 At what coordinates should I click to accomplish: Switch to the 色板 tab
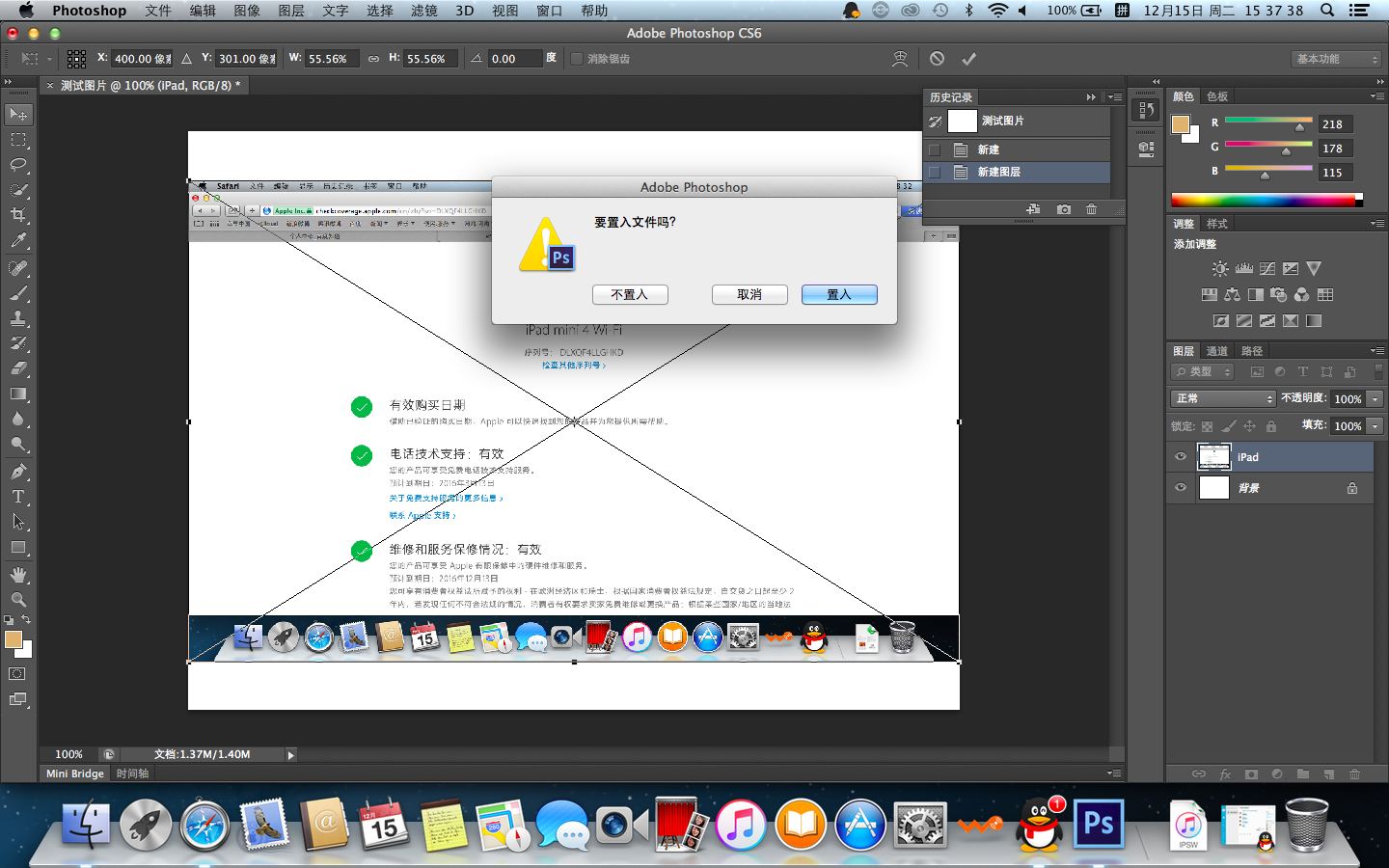click(1217, 96)
